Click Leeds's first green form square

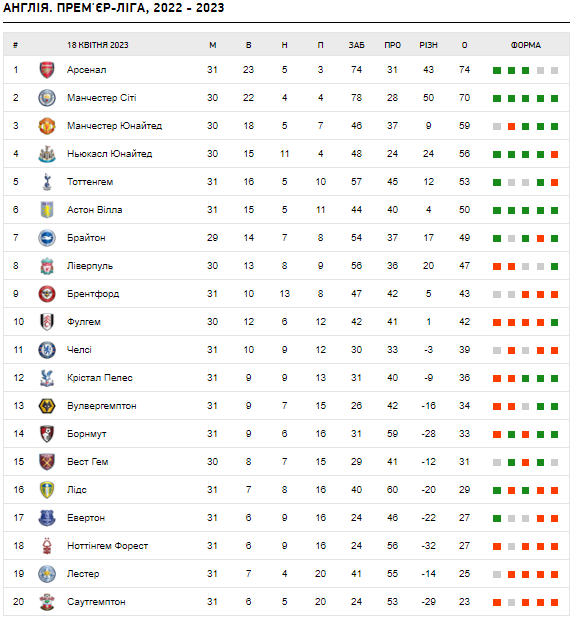[497, 490]
